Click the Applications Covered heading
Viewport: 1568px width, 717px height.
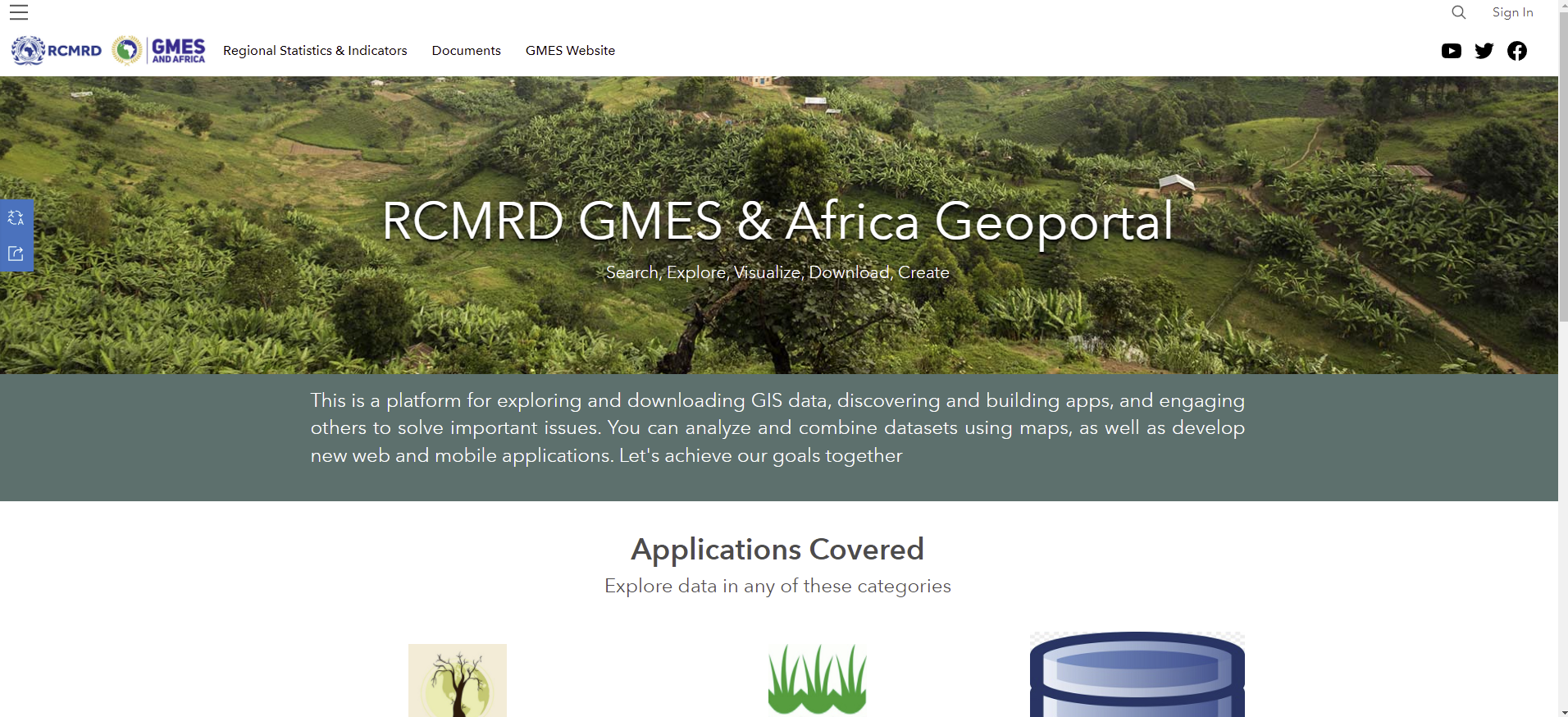click(777, 549)
